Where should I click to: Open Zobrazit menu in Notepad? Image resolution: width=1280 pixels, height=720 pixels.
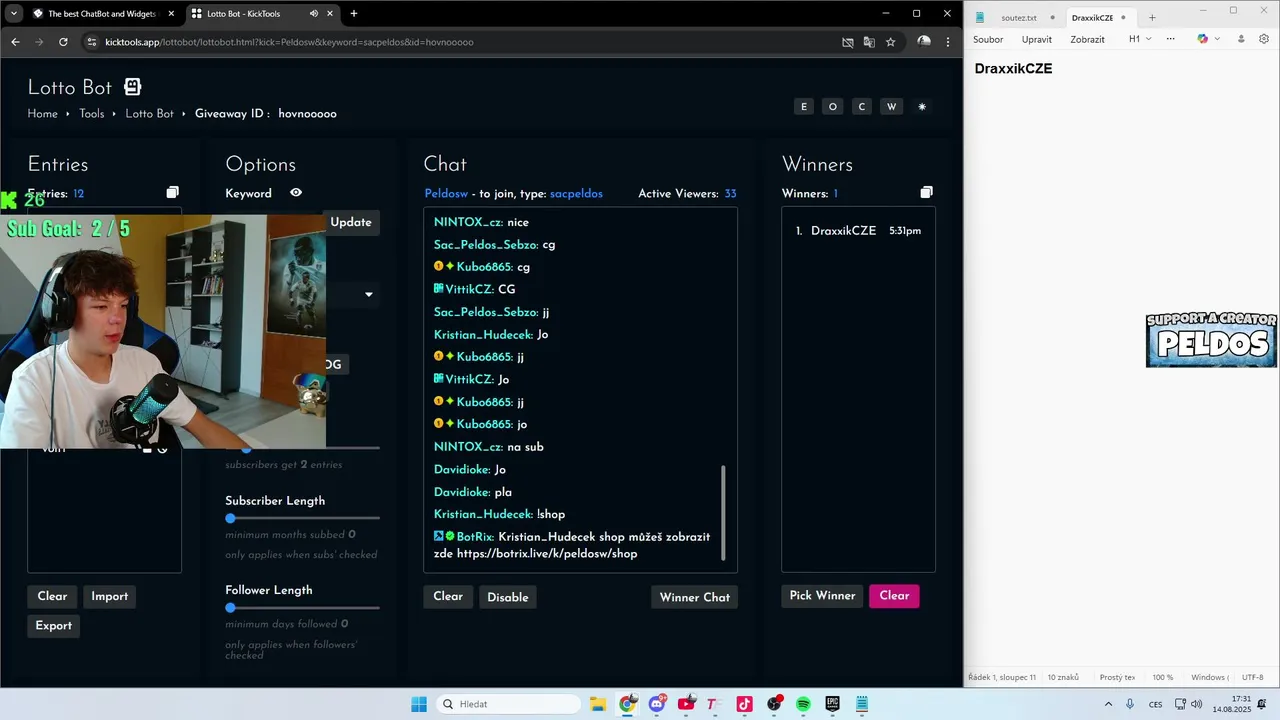pos(1088,40)
